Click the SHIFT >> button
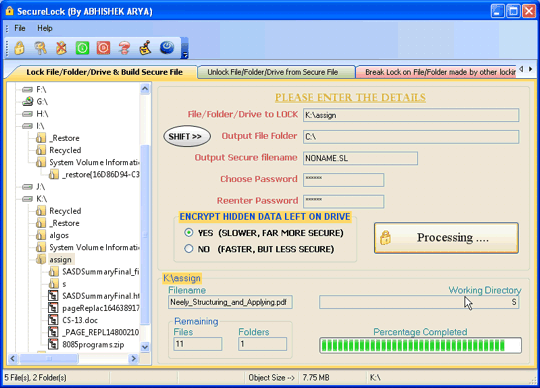This screenshot has width=540, height=388. [187, 137]
